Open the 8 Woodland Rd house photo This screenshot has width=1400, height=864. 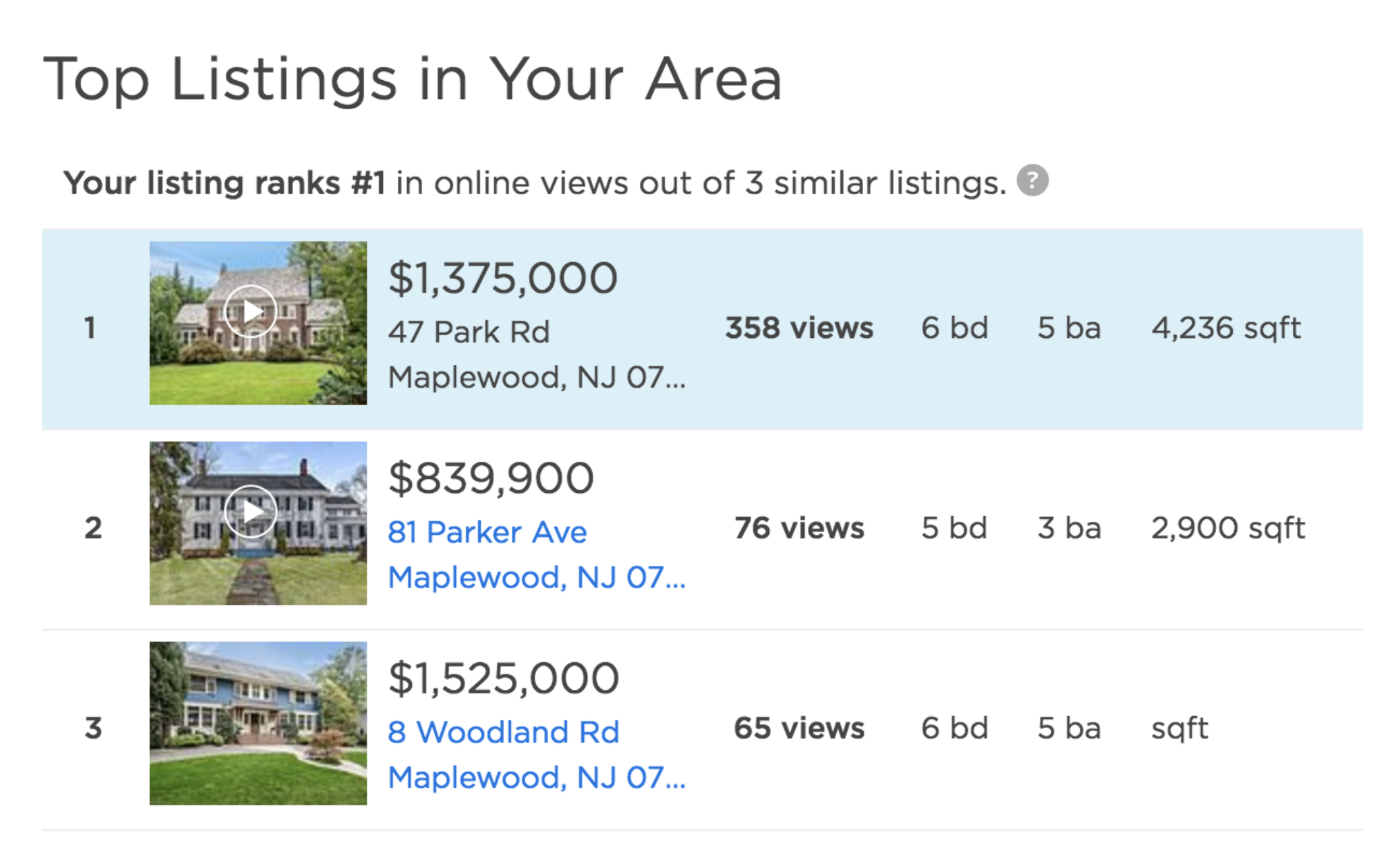pyautogui.click(x=258, y=723)
